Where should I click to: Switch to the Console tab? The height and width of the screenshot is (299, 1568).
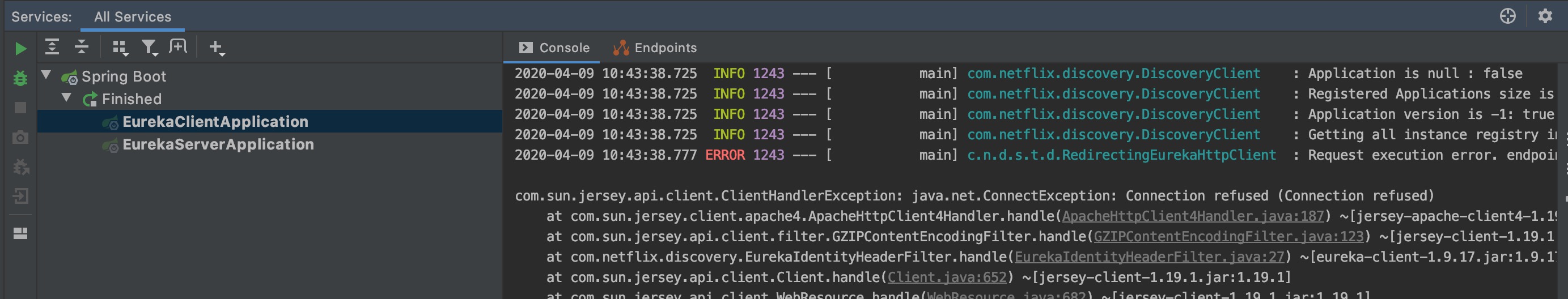coord(554,48)
